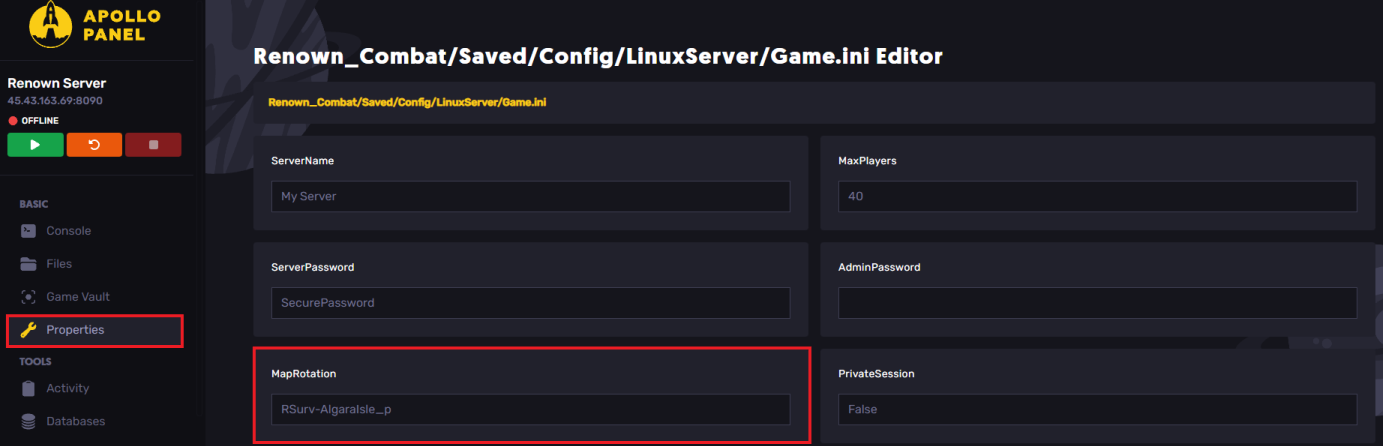Focus the MaxPlayers input box
This screenshot has width=1383, height=446.
pyautogui.click(x=1097, y=197)
